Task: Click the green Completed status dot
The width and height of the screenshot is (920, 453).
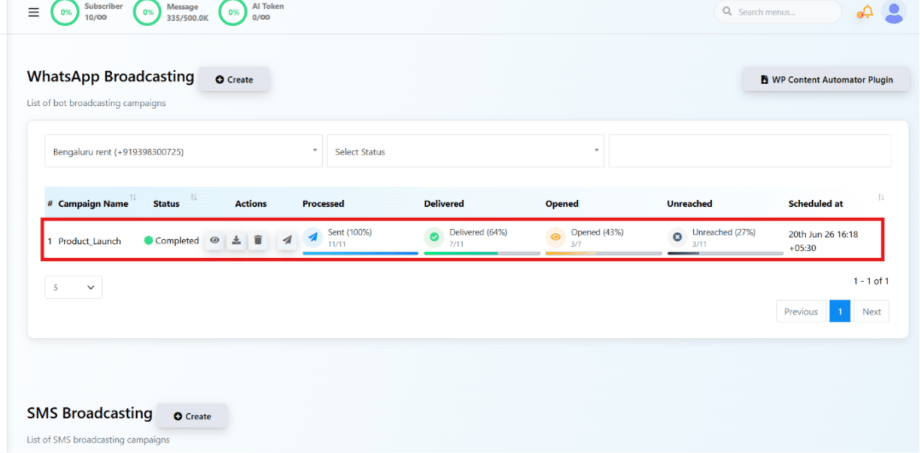Action: click(x=148, y=240)
